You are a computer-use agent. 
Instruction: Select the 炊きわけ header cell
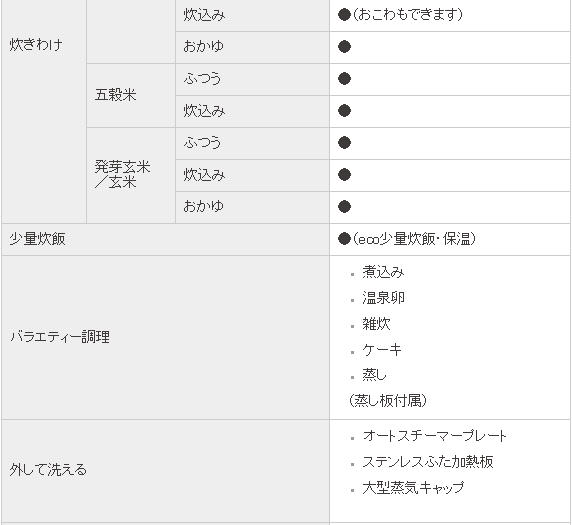click(x=44, y=112)
